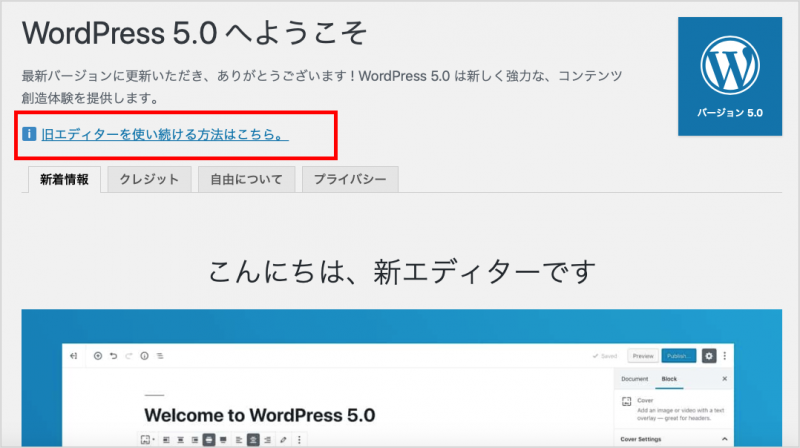Image resolution: width=800 pixels, height=448 pixels.
Task: Click the 'Saved' status in the editor preview
Action: (605, 356)
